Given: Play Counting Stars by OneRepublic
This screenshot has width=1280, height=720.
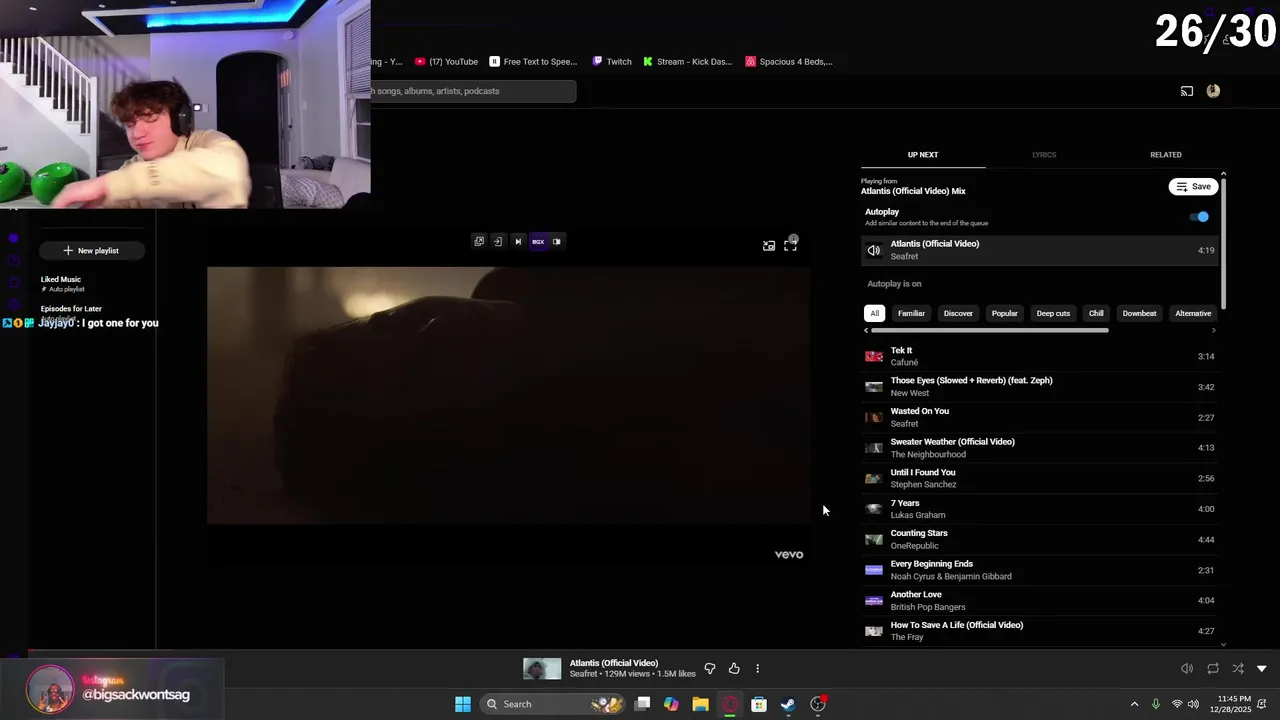Looking at the screenshot, I should 1040,539.
